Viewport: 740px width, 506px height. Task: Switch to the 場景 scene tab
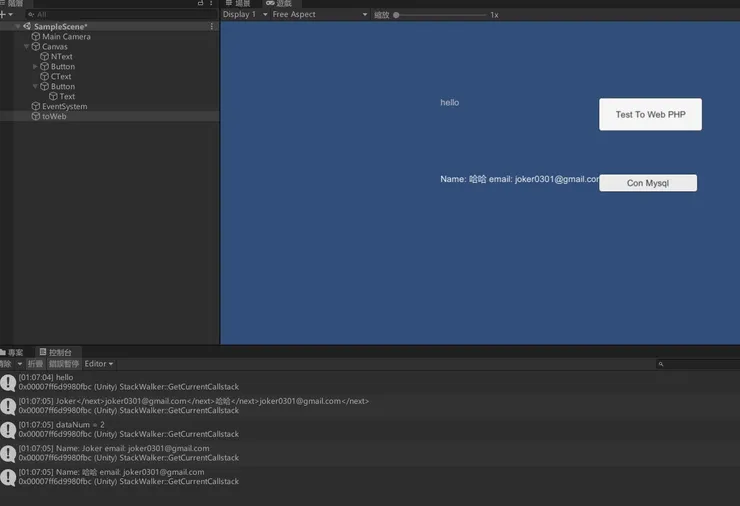(238, 3)
